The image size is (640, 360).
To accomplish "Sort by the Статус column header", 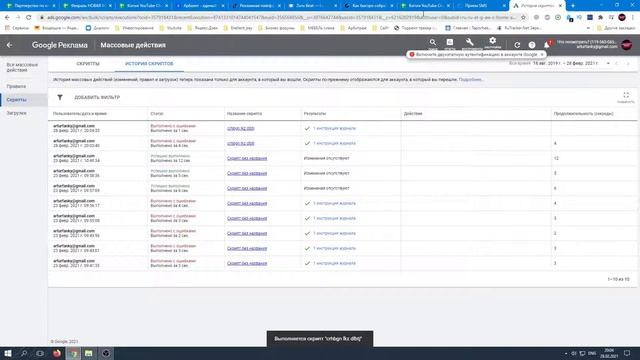I will 157,114.
